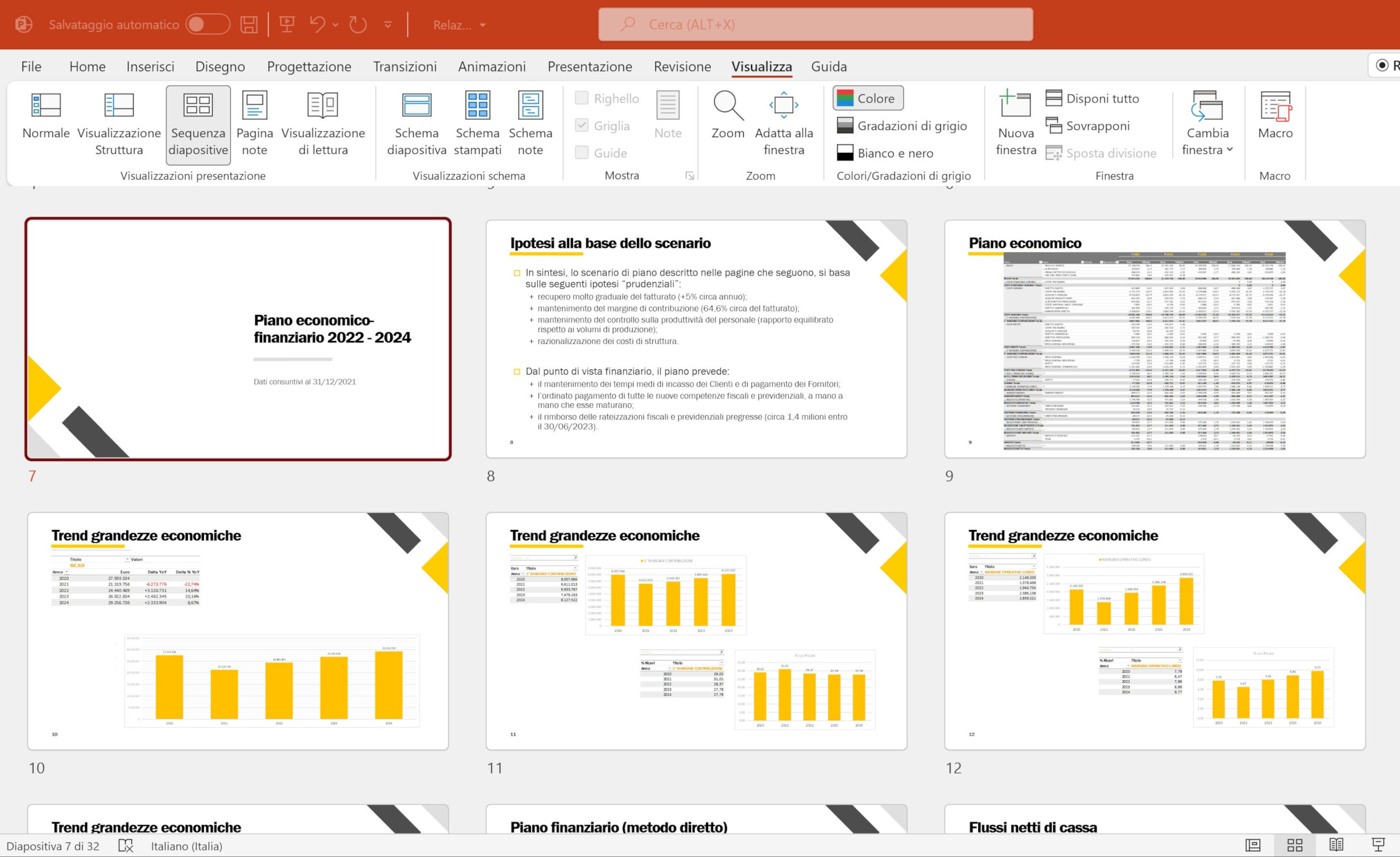
Task: Open the File tab
Action: click(31, 67)
